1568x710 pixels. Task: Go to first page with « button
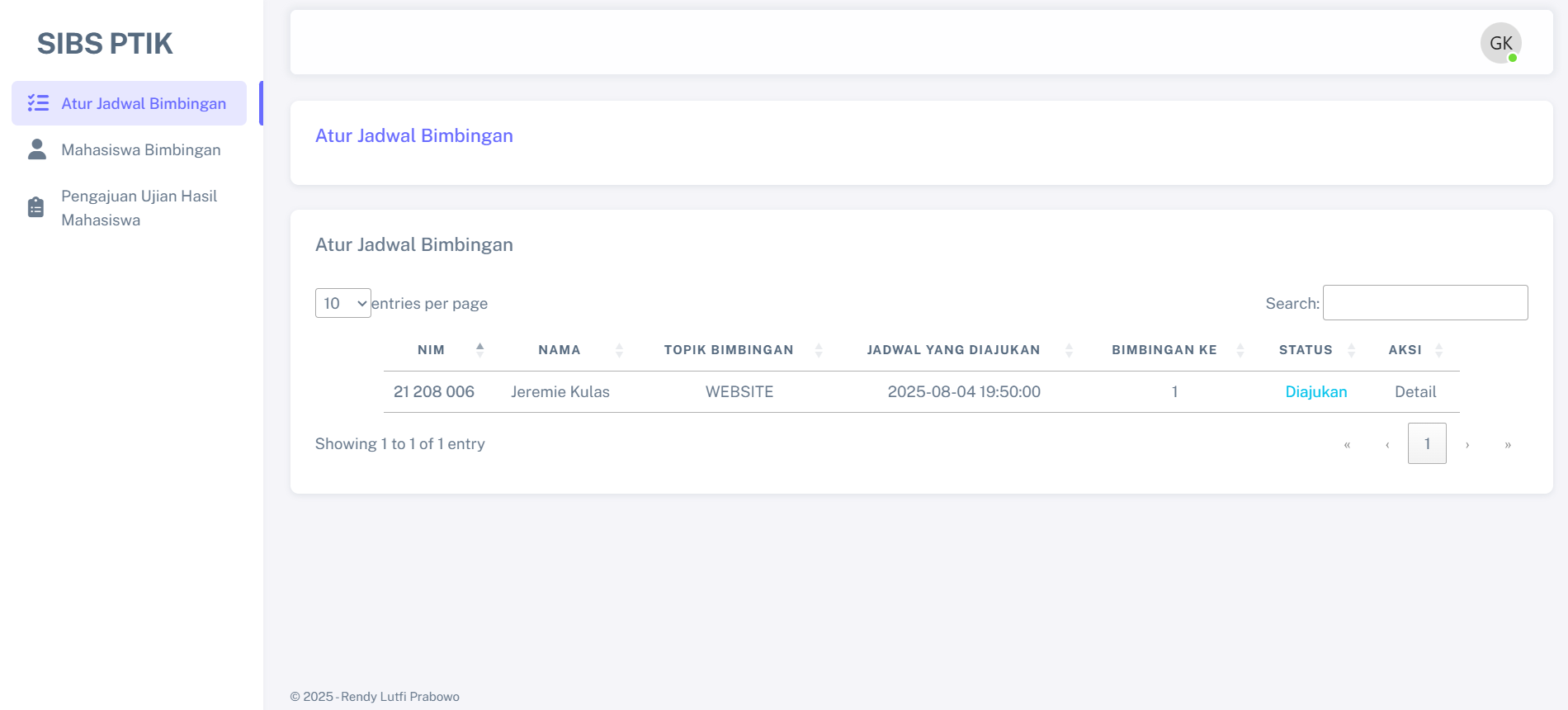(x=1347, y=444)
